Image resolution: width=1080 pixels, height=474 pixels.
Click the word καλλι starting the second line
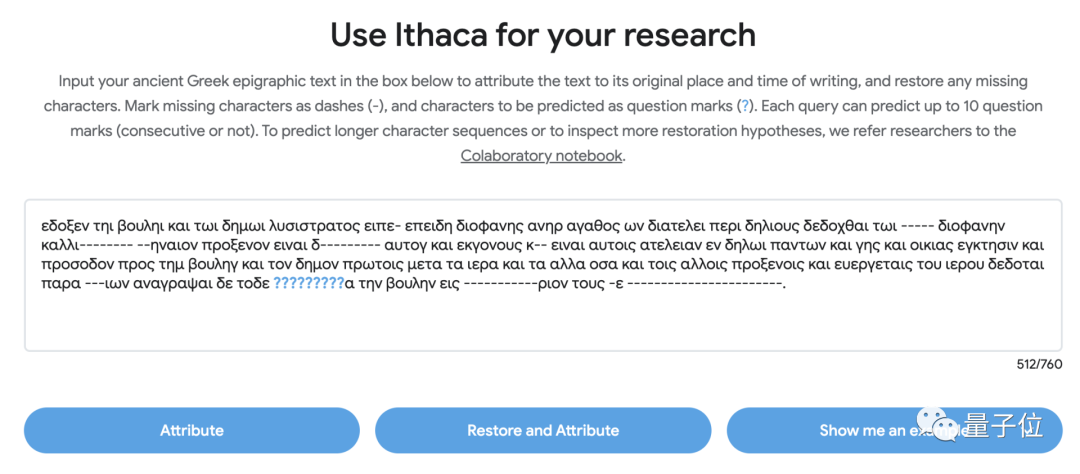click(58, 244)
